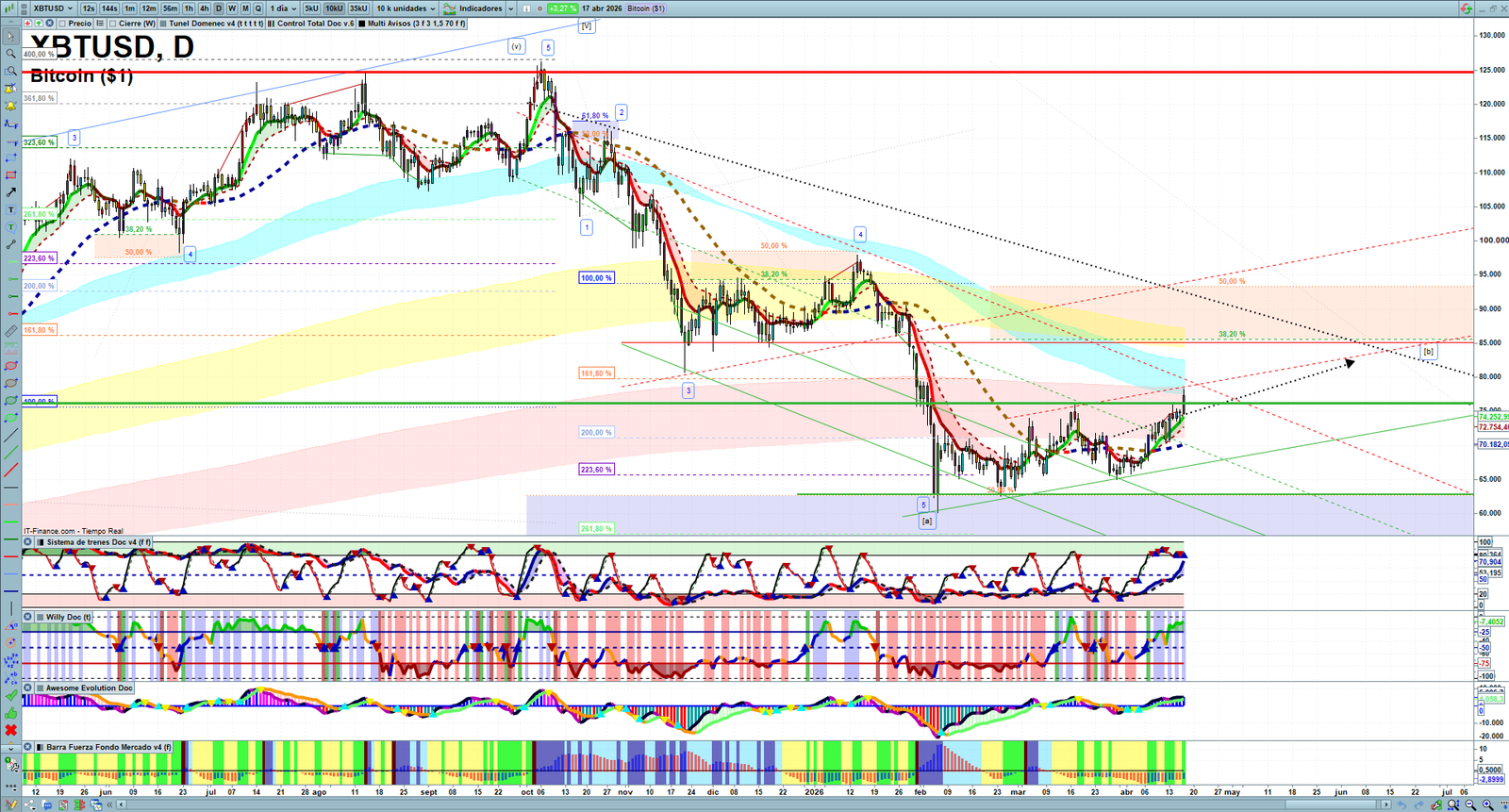The image size is (1509, 812).
Task: Switch to the W weekly timeframe
Action: pyautogui.click(x=232, y=8)
